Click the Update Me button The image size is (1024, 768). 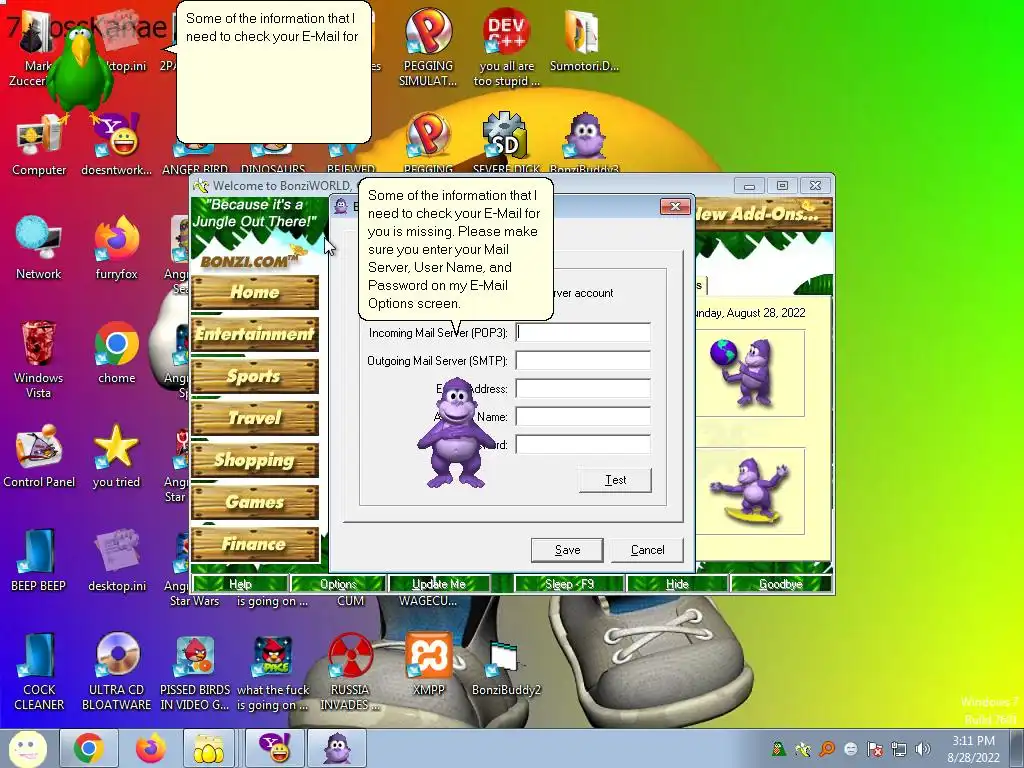point(439,584)
